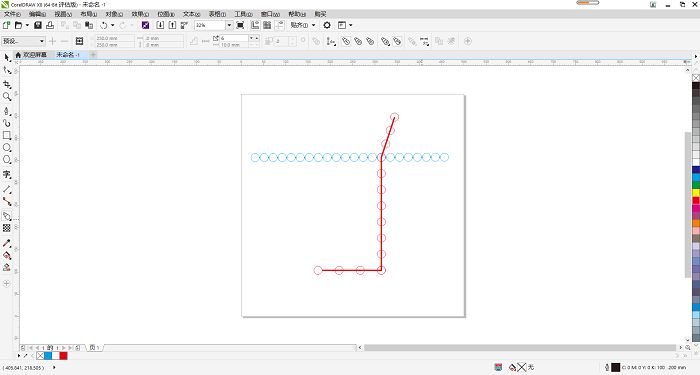Toggle Show Grid in toolbar
This screenshot has width=700, height=375.
point(267,25)
